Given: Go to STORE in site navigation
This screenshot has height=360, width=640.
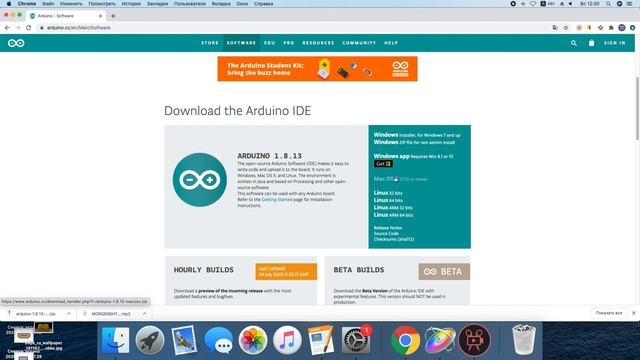Looking at the screenshot, I should (x=210, y=43).
